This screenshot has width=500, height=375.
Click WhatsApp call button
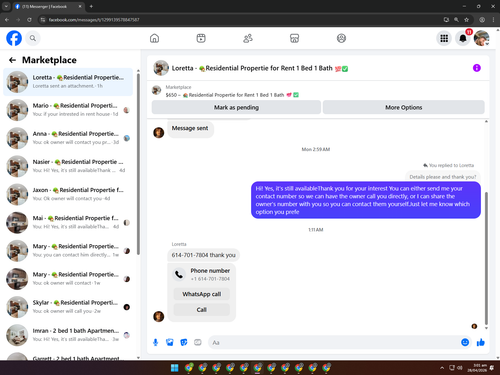[x=202, y=294]
